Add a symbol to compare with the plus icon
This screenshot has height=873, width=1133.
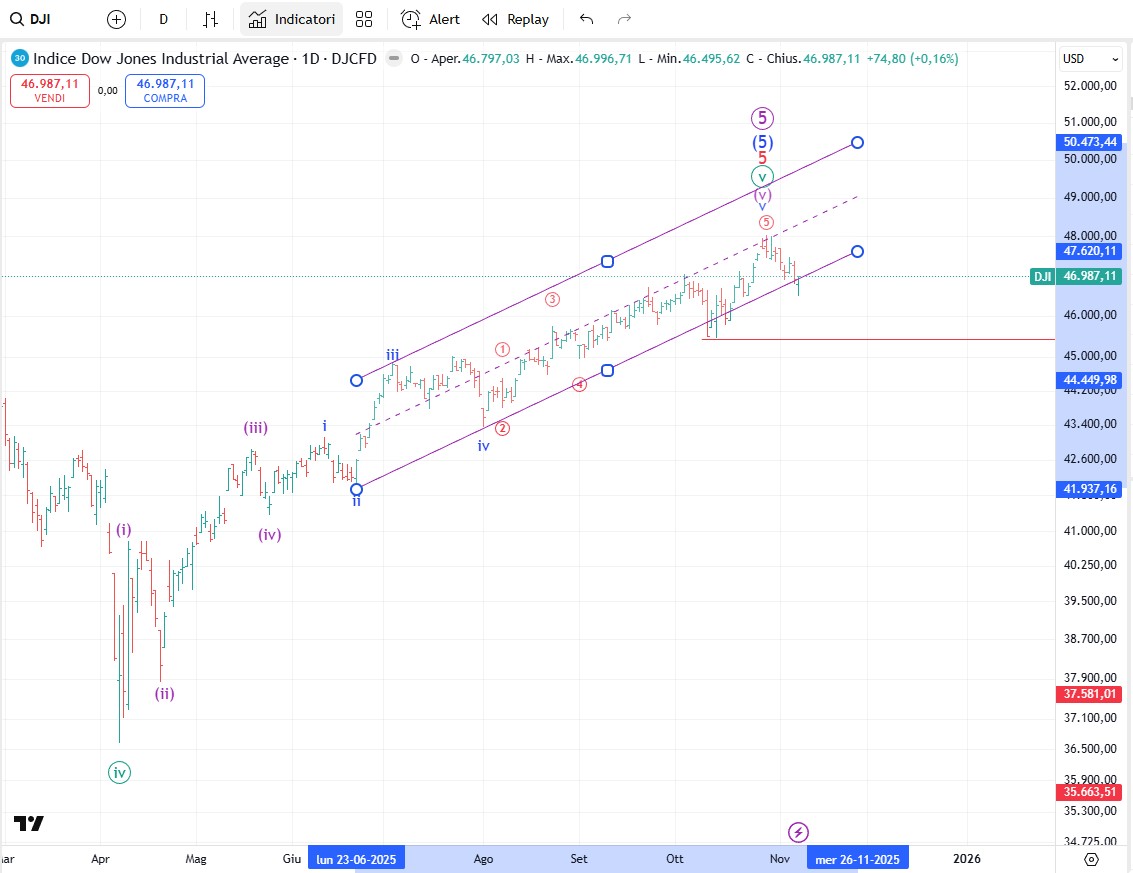pos(116,20)
